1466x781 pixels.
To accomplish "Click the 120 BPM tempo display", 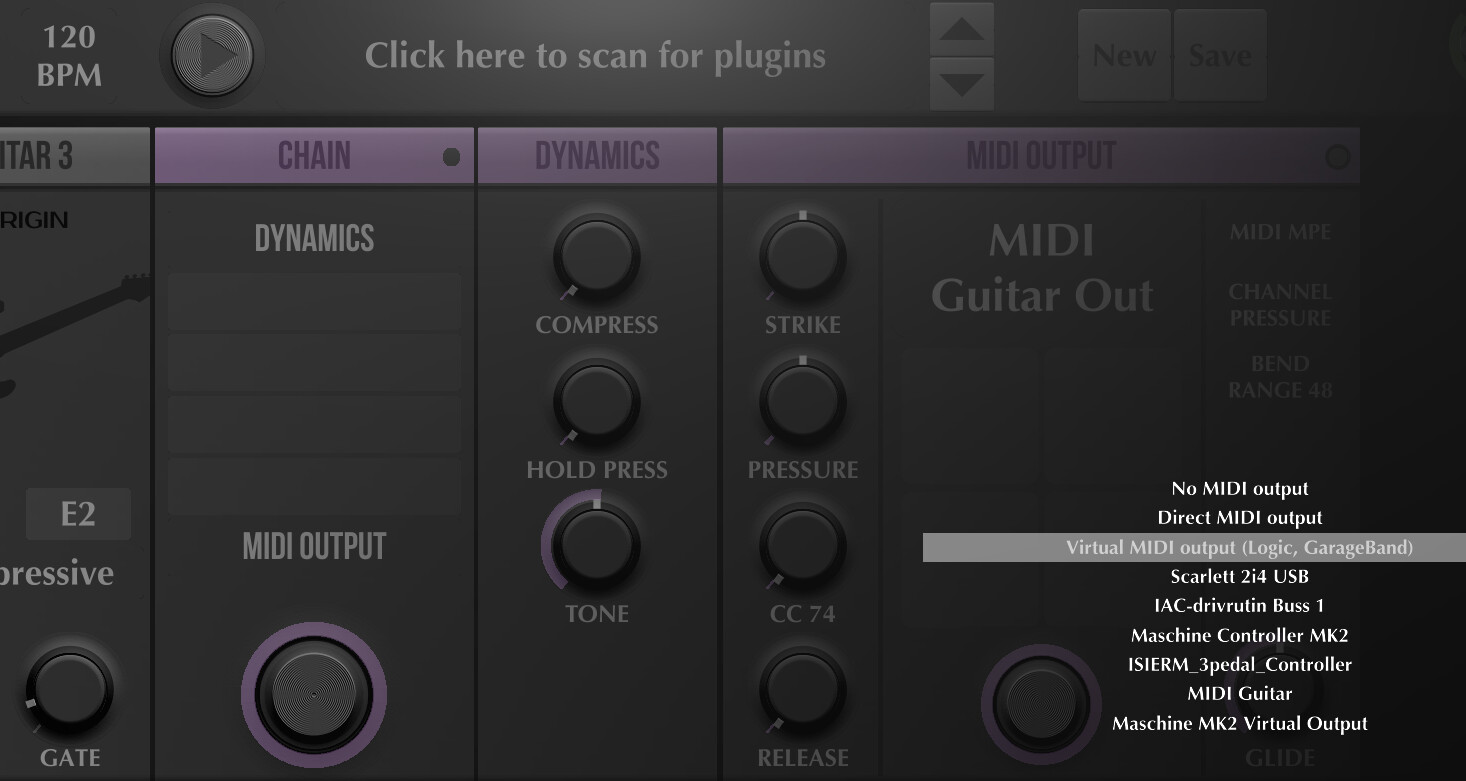I will click(69, 56).
